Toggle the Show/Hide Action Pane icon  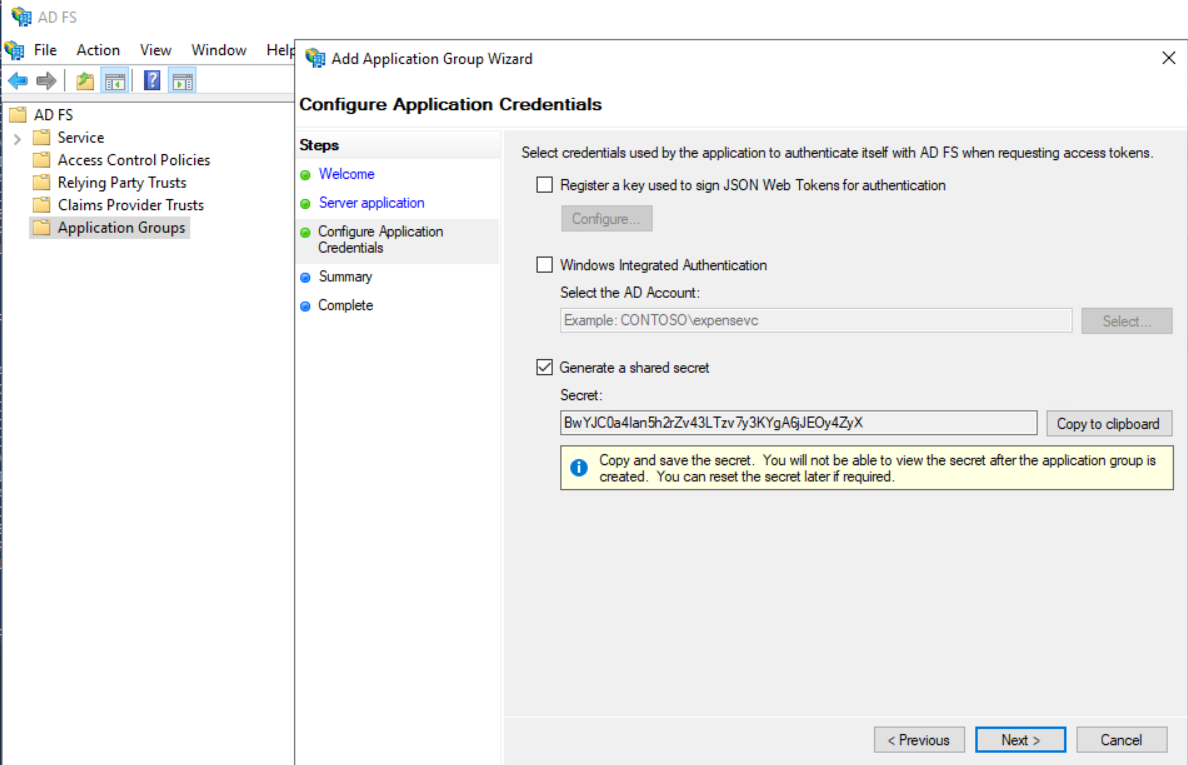[182, 80]
